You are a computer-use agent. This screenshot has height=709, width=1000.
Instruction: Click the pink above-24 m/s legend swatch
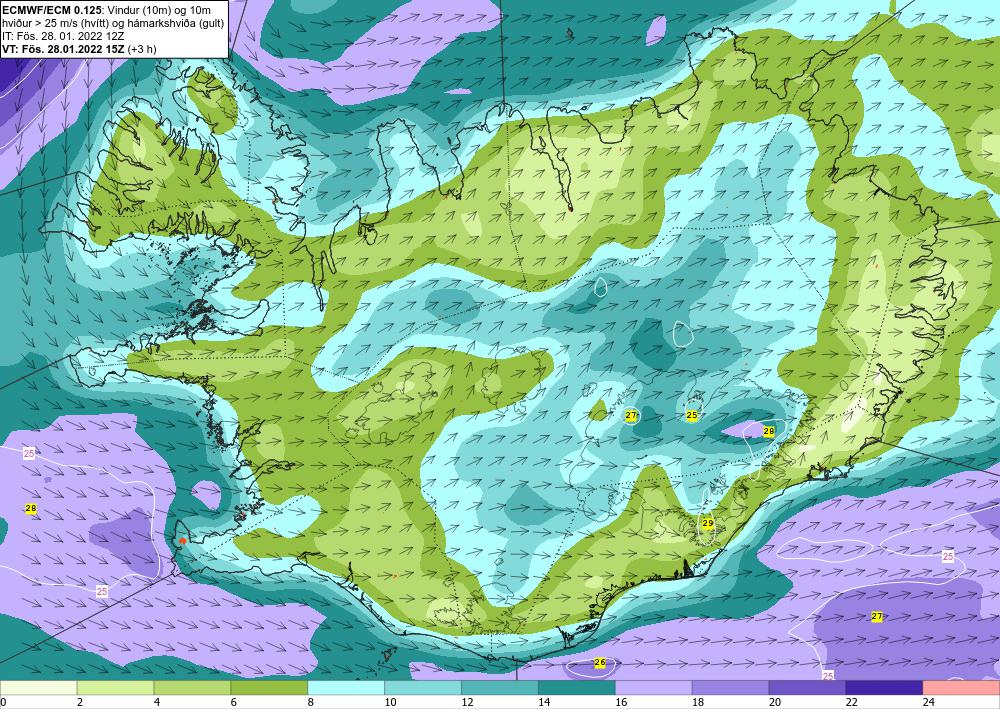(x=961, y=688)
